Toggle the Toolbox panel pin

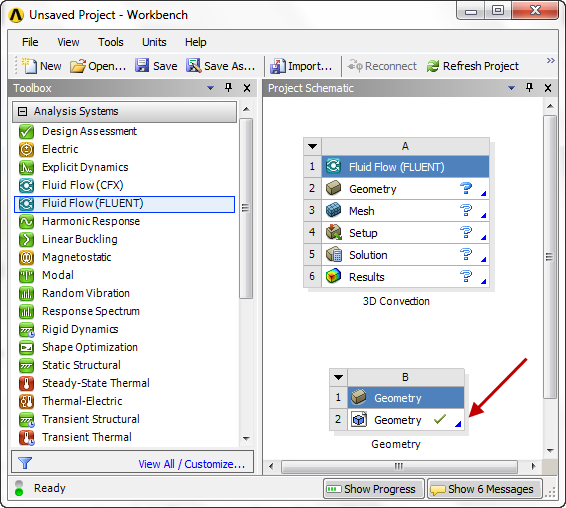pos(228,88)
